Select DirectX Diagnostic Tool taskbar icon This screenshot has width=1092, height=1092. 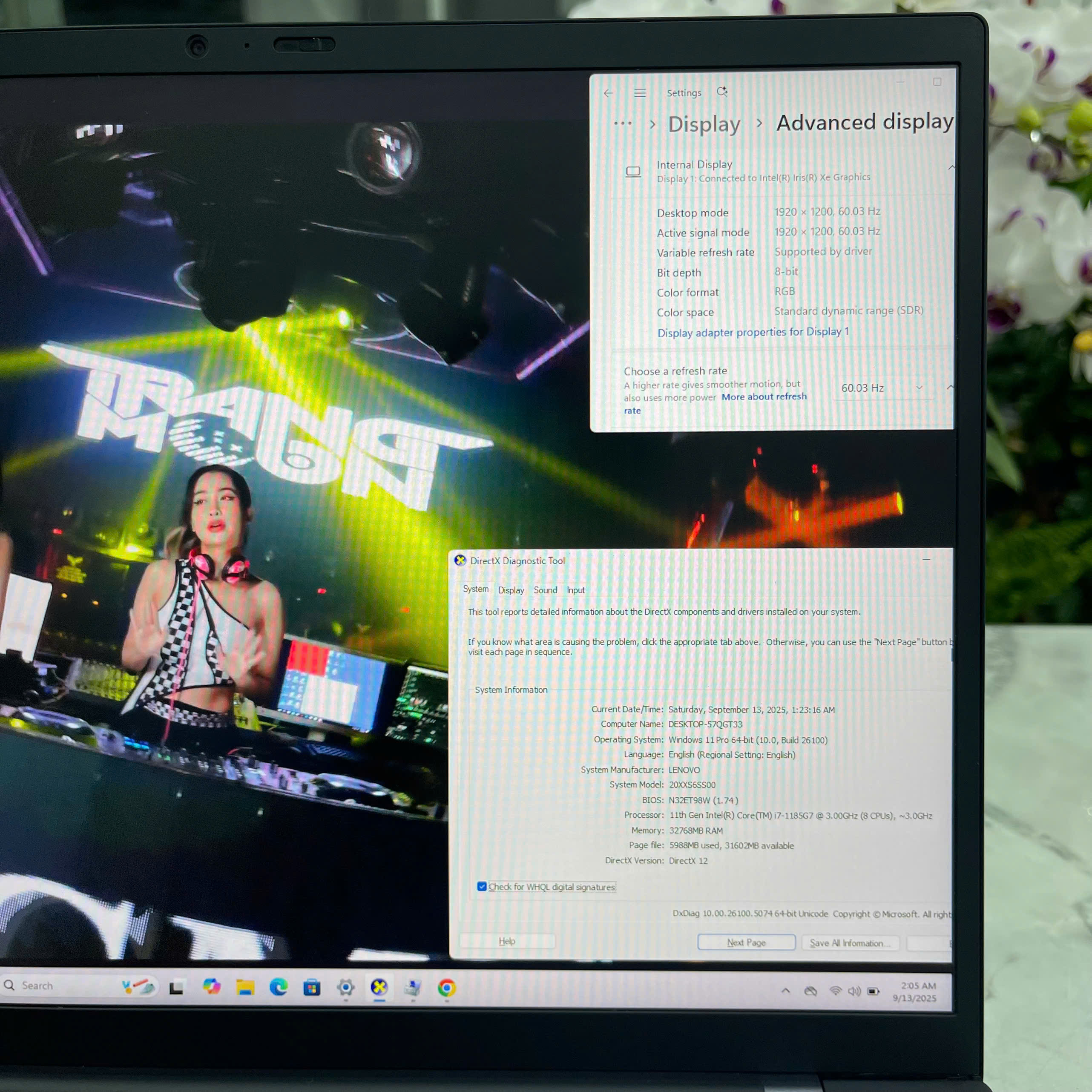pos(379,987)
